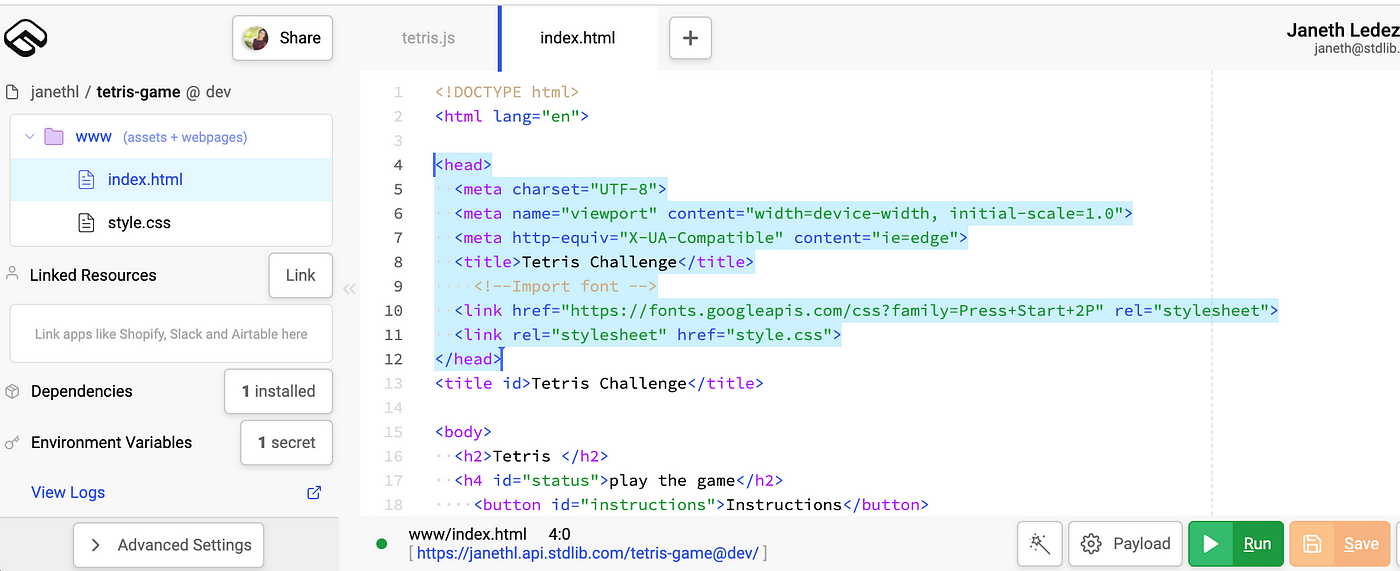
Task: Click the Dependencies cube icon
Action: [13, 391]
